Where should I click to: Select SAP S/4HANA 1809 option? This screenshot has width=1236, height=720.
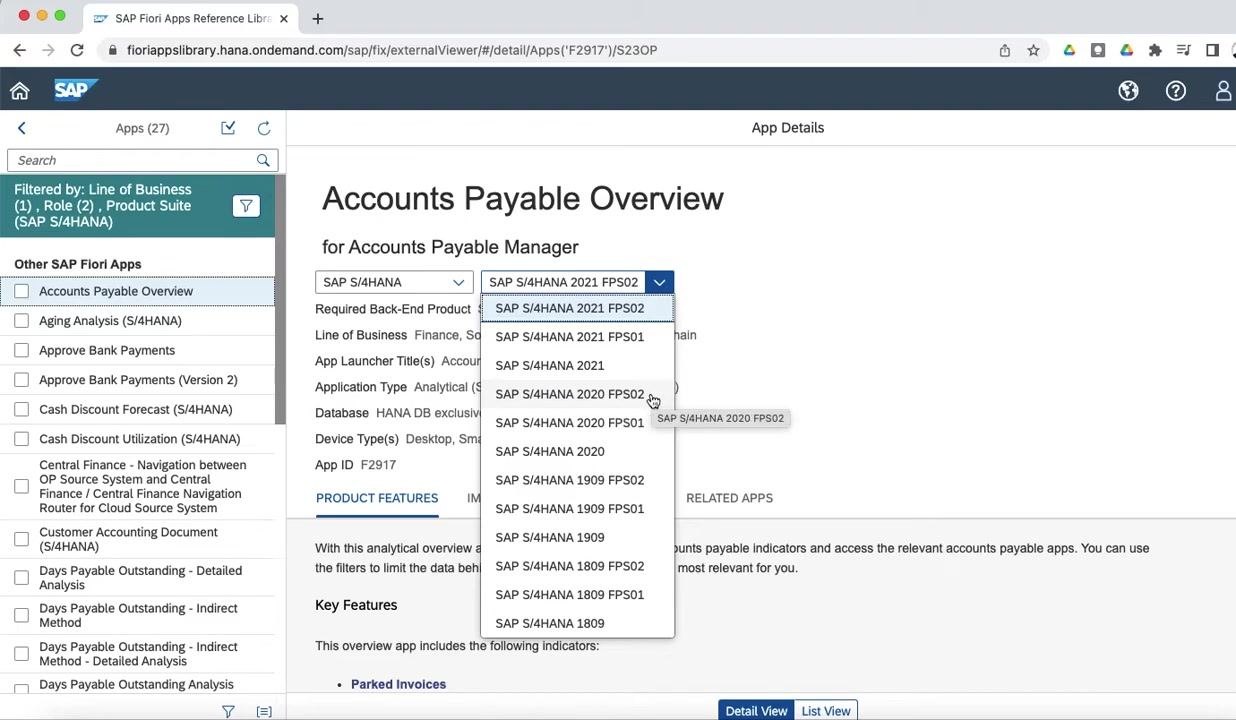point(578,624)
